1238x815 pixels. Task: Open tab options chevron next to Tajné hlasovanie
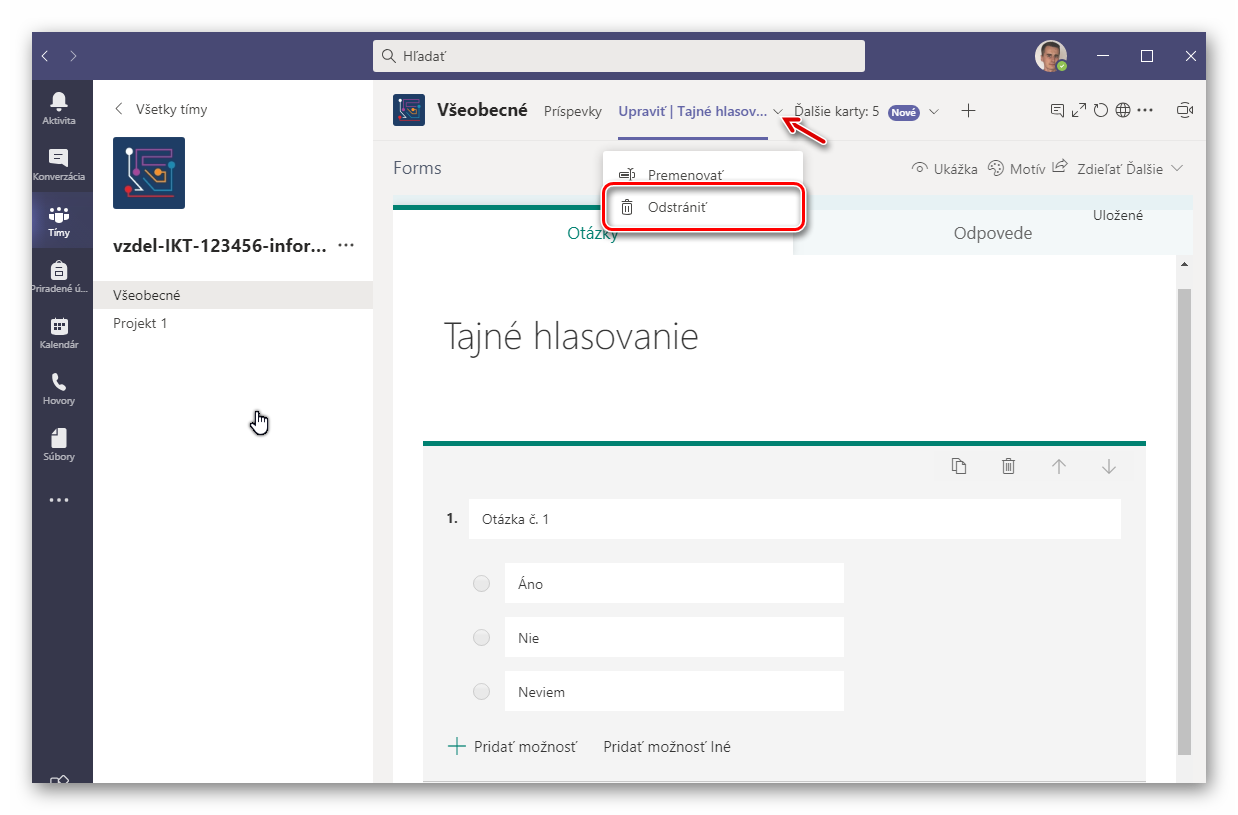click(778, 112)
